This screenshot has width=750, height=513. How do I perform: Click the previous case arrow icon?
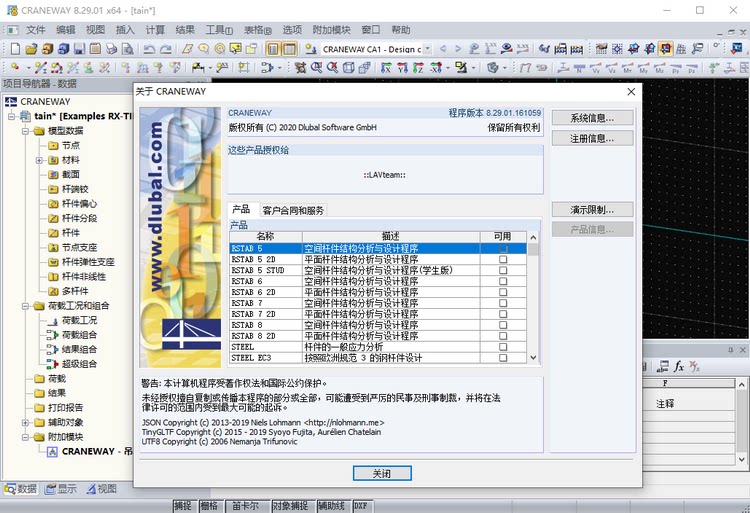443,49
